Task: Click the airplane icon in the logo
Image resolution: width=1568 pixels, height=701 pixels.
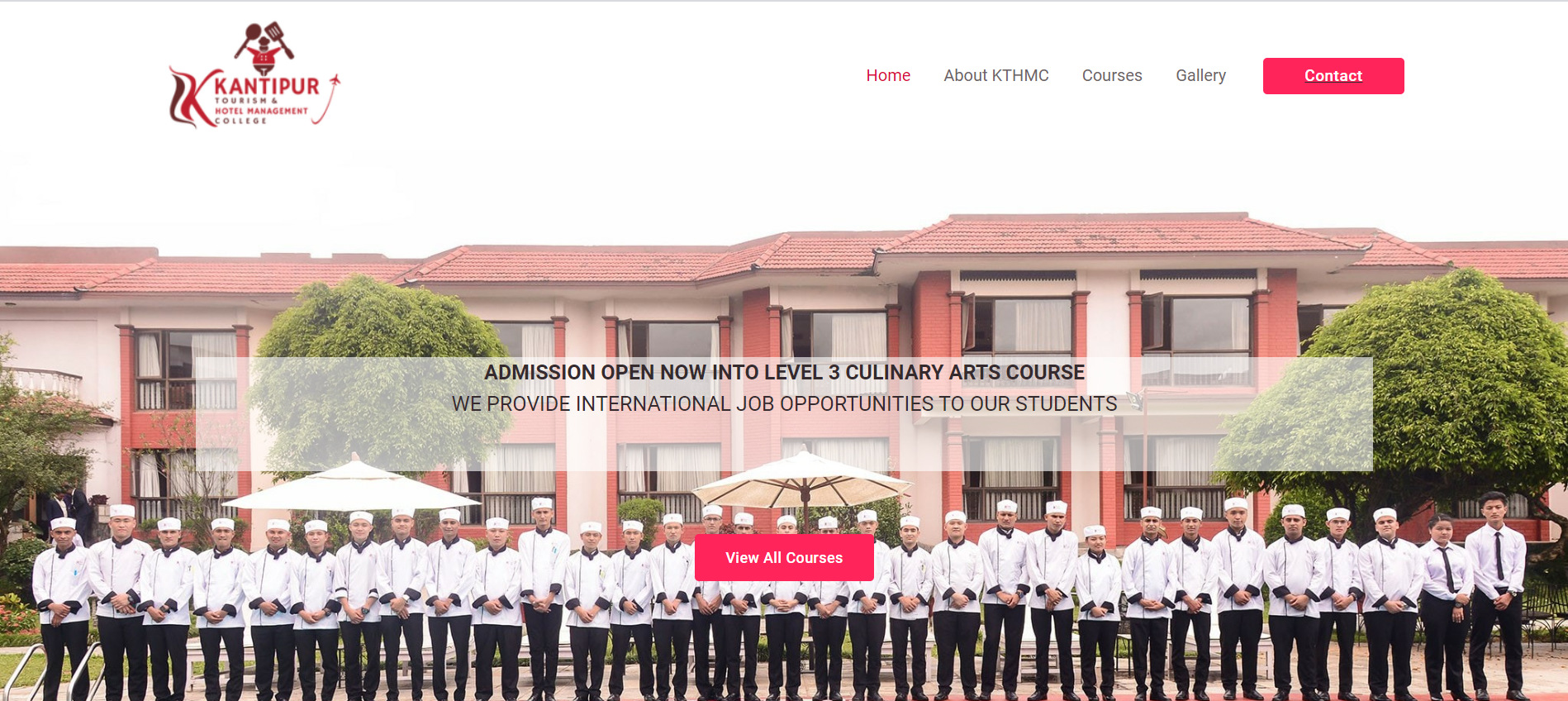Action: click(335, 80)
